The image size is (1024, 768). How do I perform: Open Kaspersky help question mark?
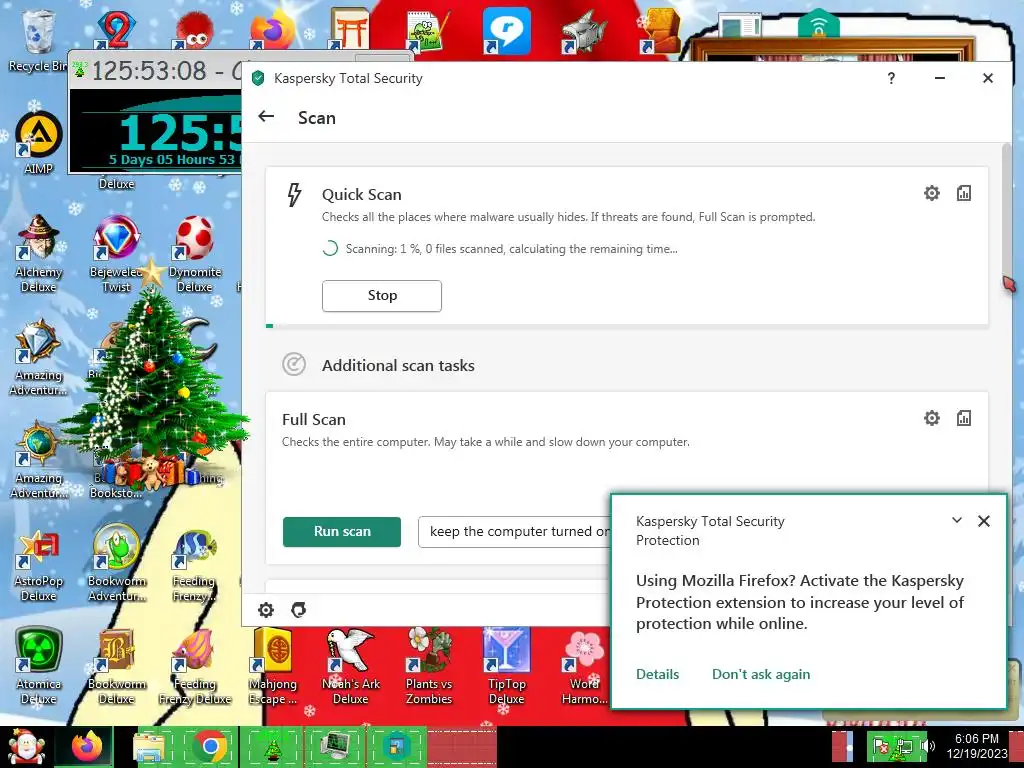point(891,78)
